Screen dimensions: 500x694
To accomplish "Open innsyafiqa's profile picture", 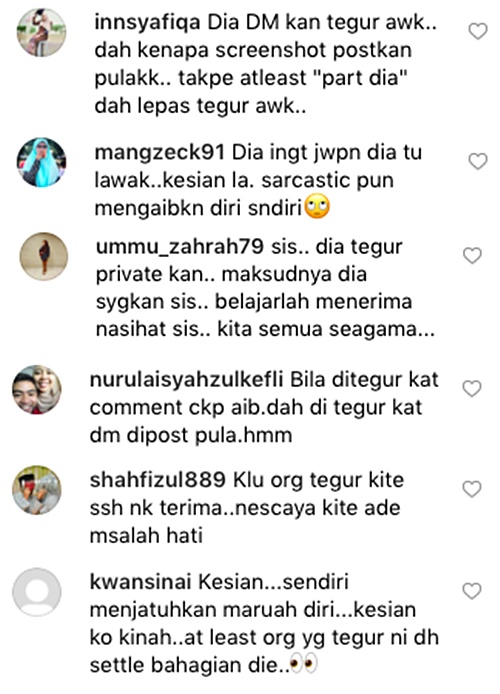I will (42, 32).
